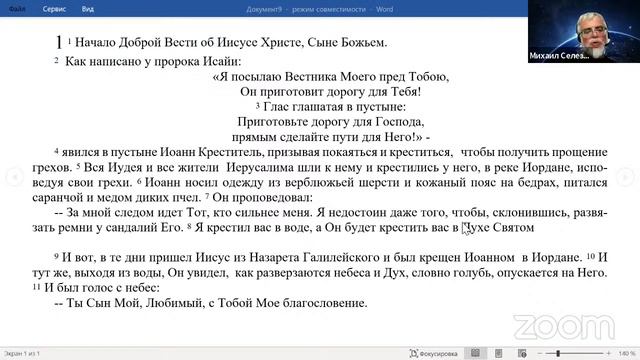Switch to Read Mode view icon

tap(475, 353)
